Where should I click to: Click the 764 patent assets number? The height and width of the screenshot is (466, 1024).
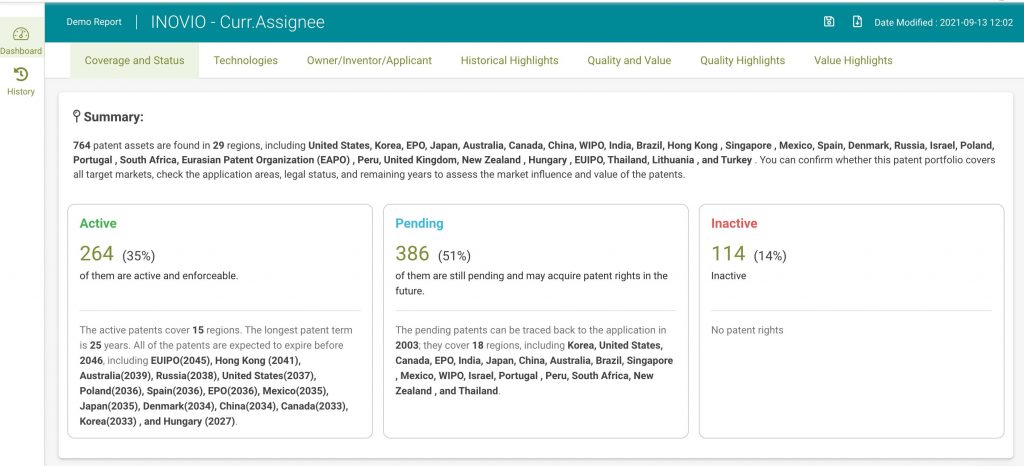click(x=82, y=145)
